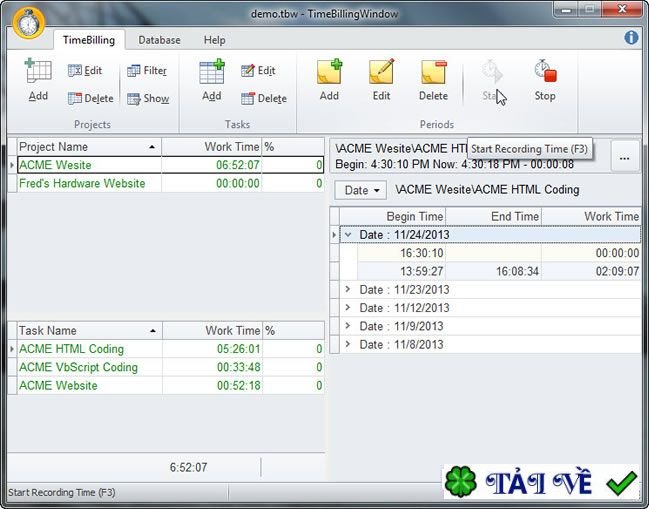Screen dimensions: 649x509
Task: Open the Database tab
Action: click(x=159, y=40)
